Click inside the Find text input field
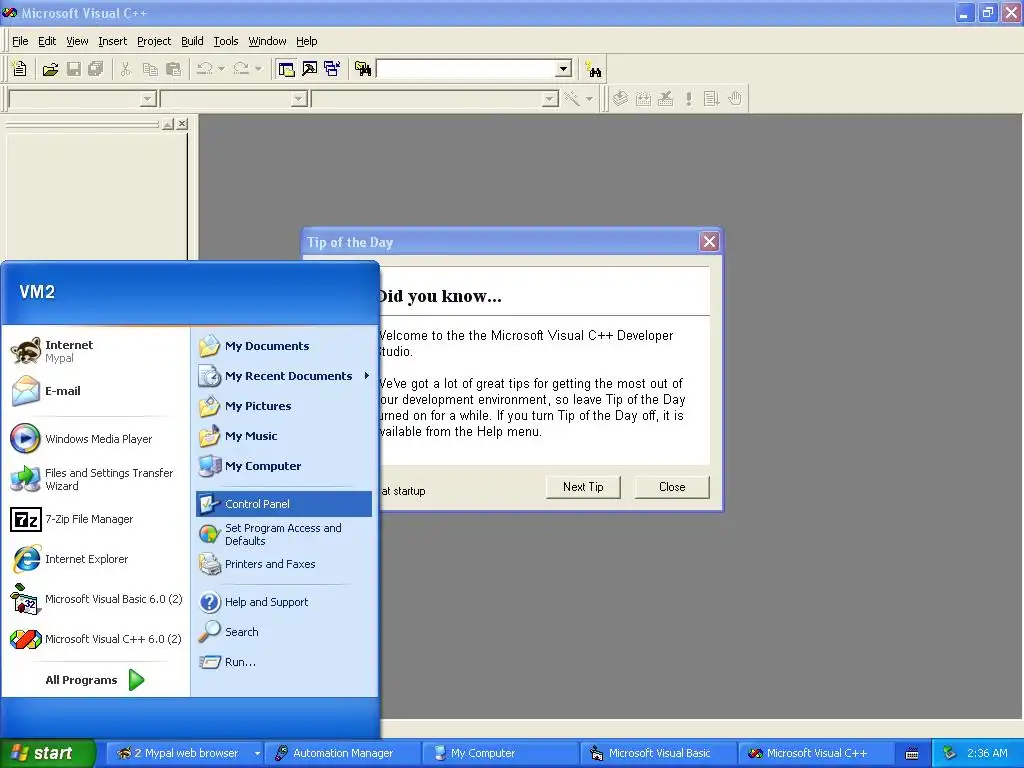This screenshot has height=768, width=1024. [x=466, y=69]
